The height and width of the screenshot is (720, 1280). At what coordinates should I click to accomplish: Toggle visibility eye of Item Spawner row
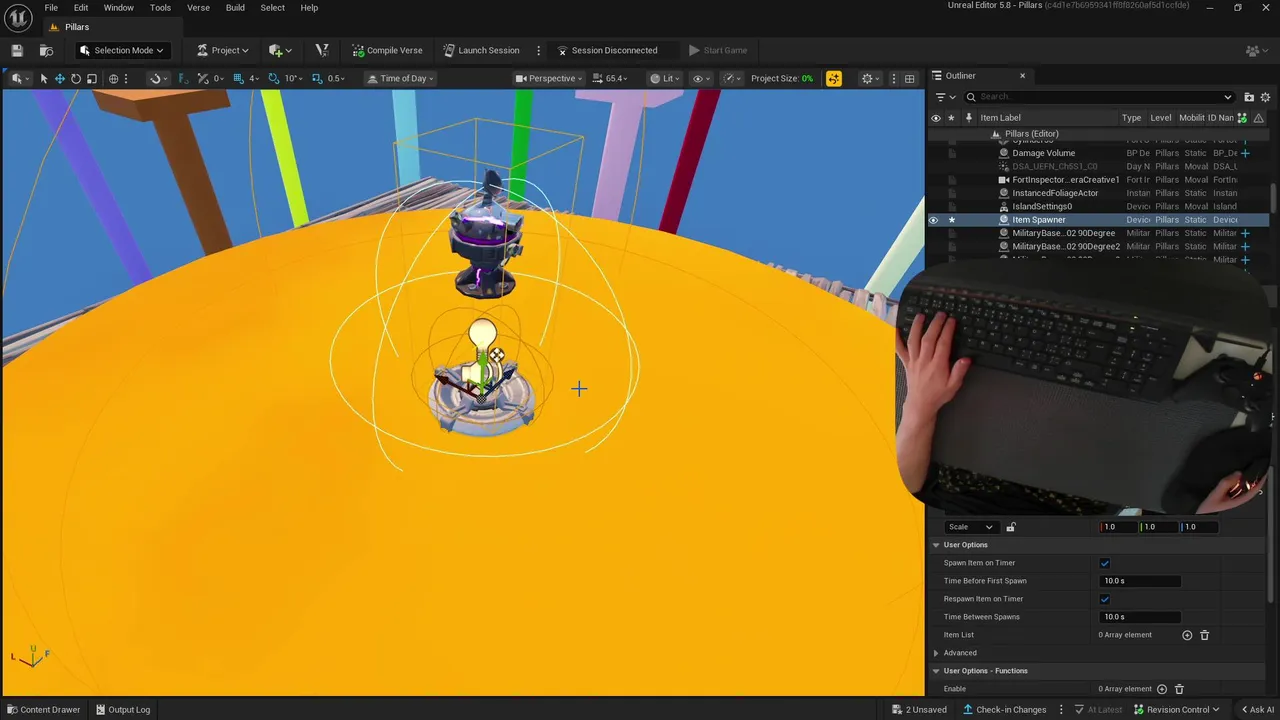934,220
